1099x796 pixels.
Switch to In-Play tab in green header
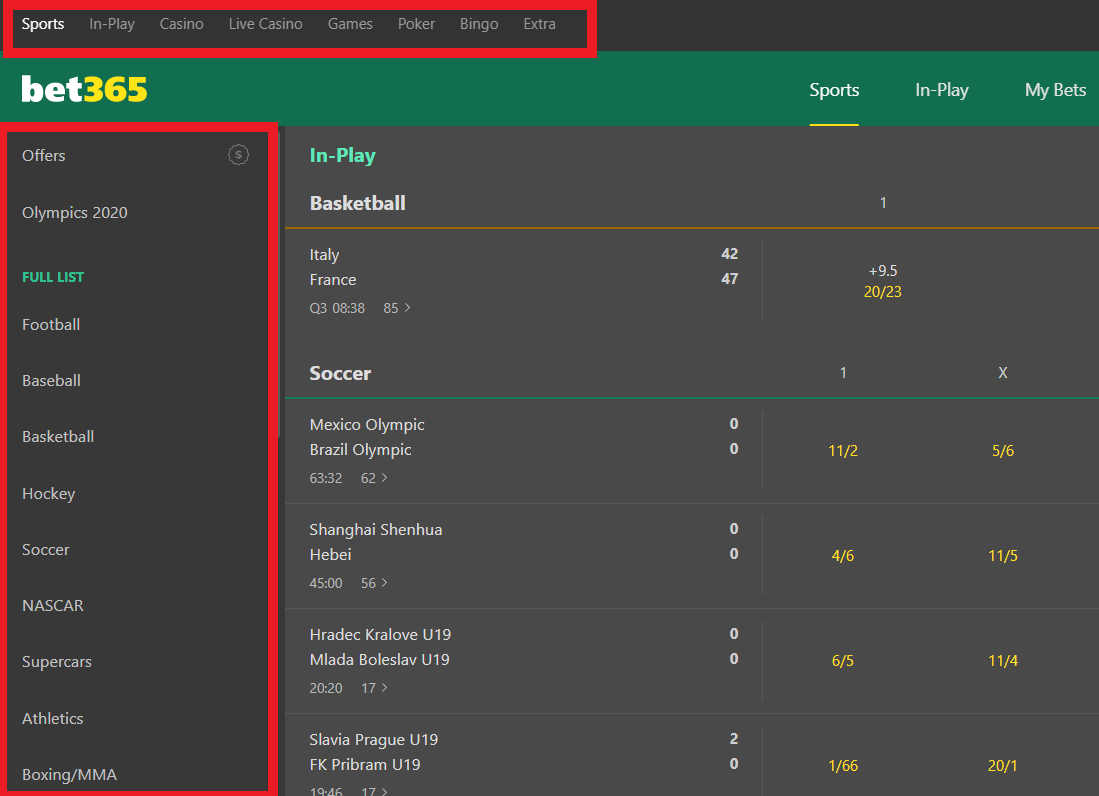942,90
